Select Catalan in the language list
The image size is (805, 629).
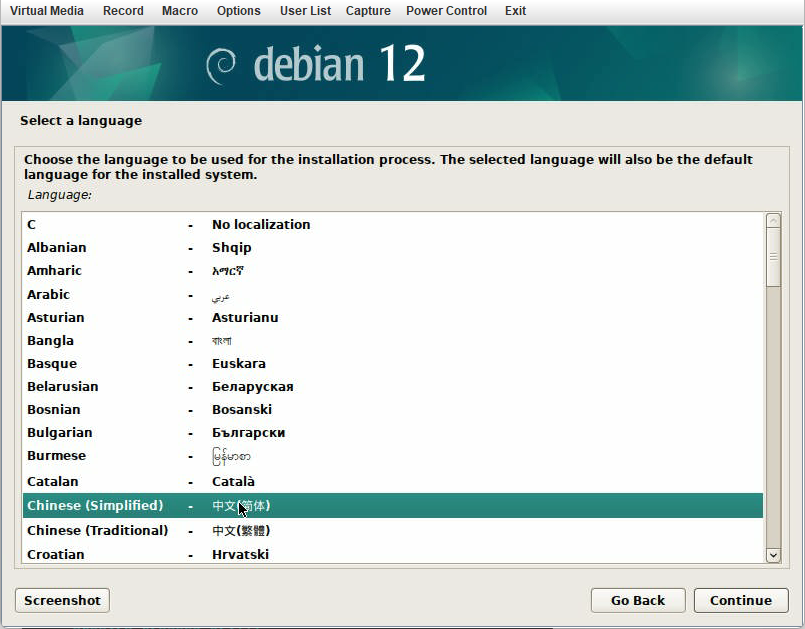point(393,482)
